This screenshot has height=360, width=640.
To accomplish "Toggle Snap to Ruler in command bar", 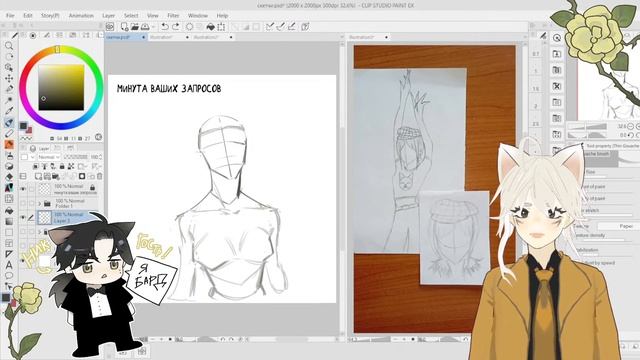I will click(269, 27).
